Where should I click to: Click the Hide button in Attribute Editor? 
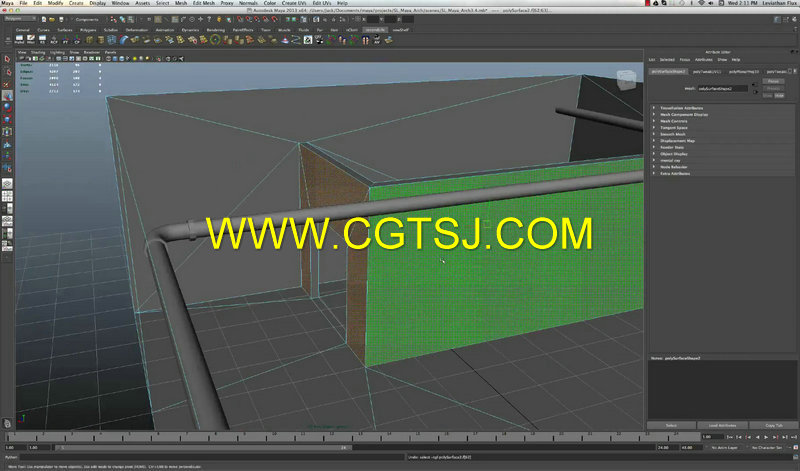pos(779,95)
